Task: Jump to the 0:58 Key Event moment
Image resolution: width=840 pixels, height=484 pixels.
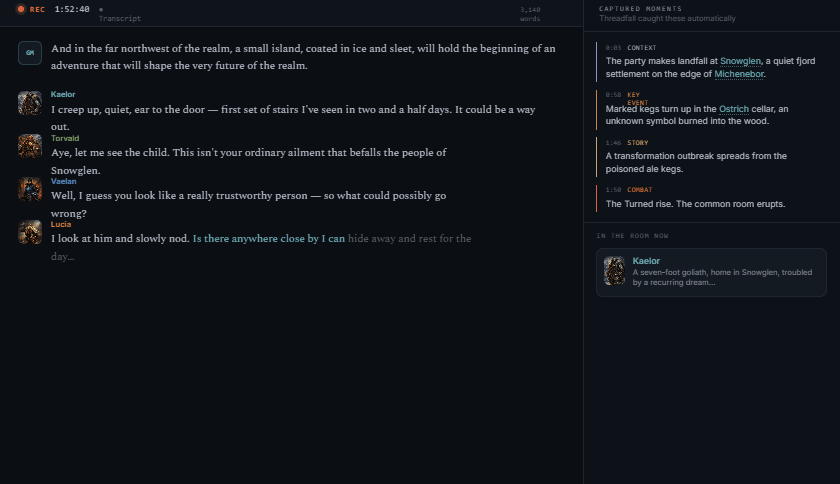Action: 711,109
